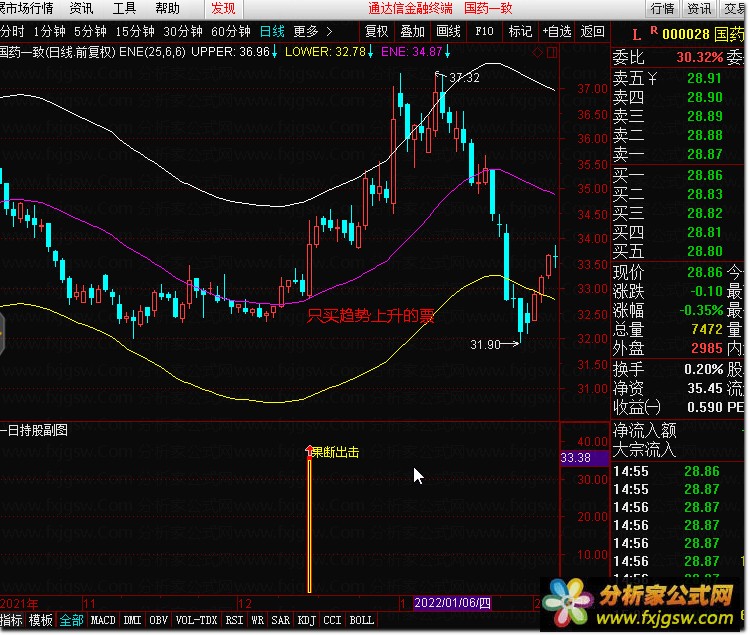
Task: Switch to BOLL indicator
Action: [x=361, y=620]
